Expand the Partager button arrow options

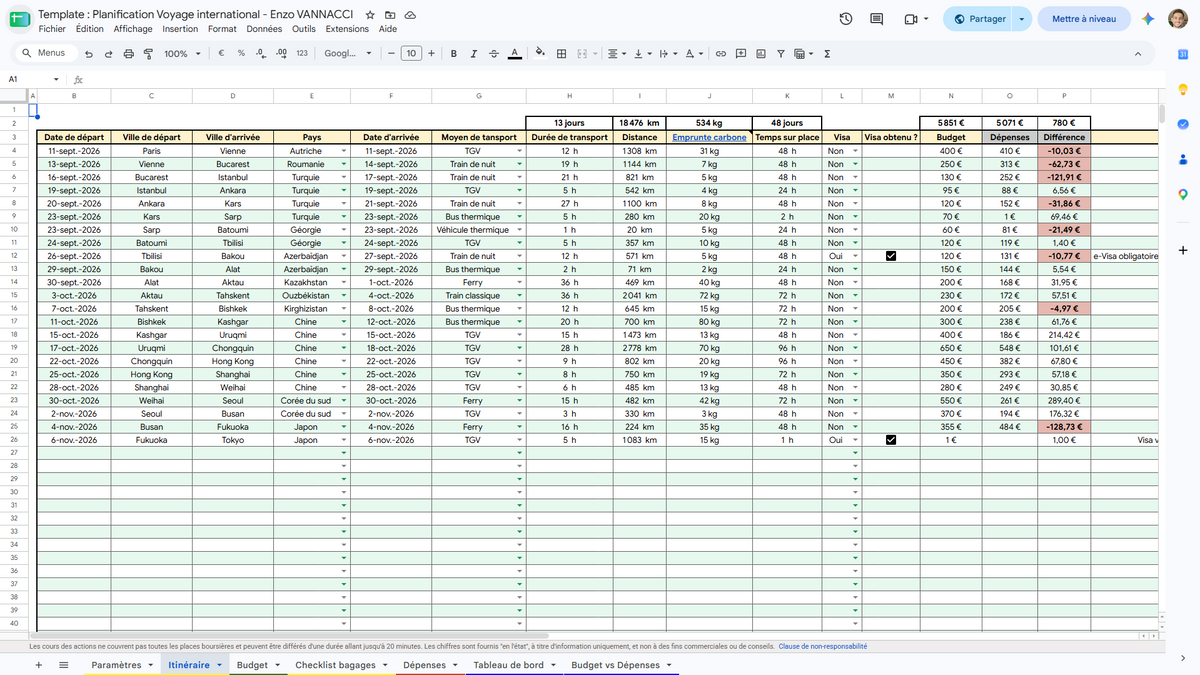point(1021,19)
